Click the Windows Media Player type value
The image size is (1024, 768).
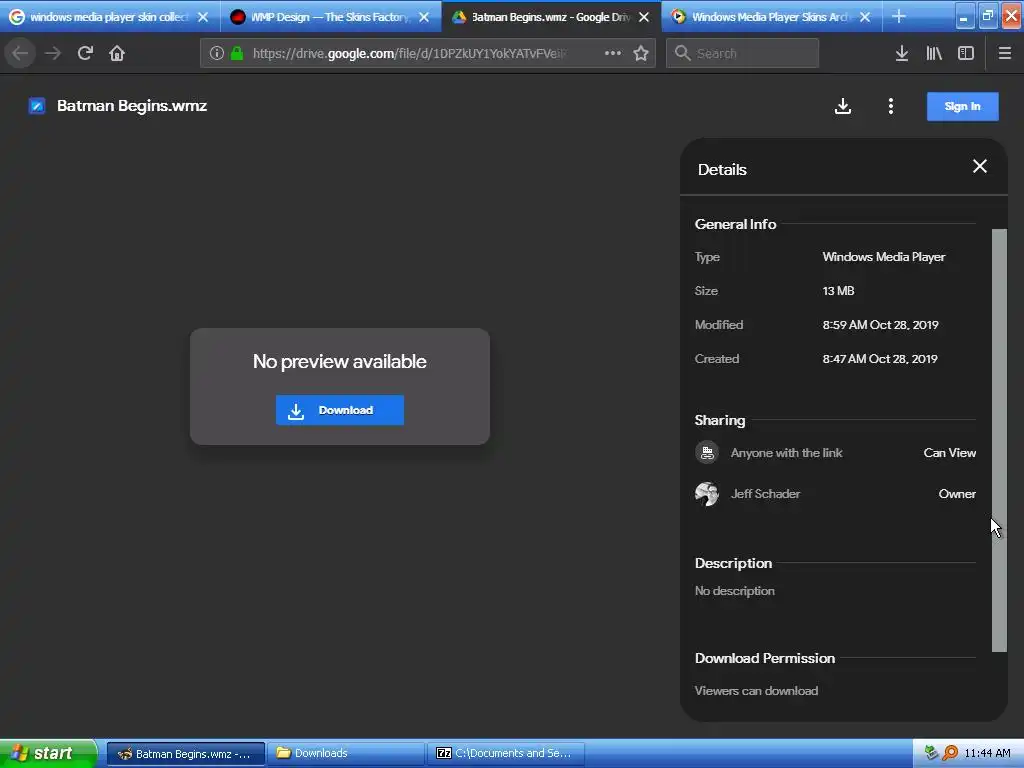(884, 257)
